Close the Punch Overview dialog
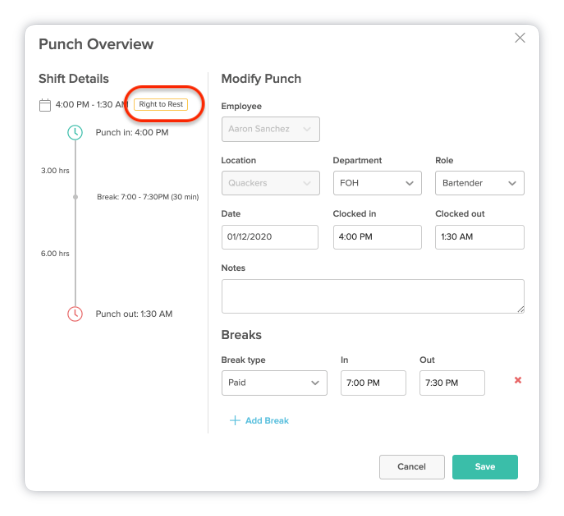The image size is (564, 516). tap(520, 38)
